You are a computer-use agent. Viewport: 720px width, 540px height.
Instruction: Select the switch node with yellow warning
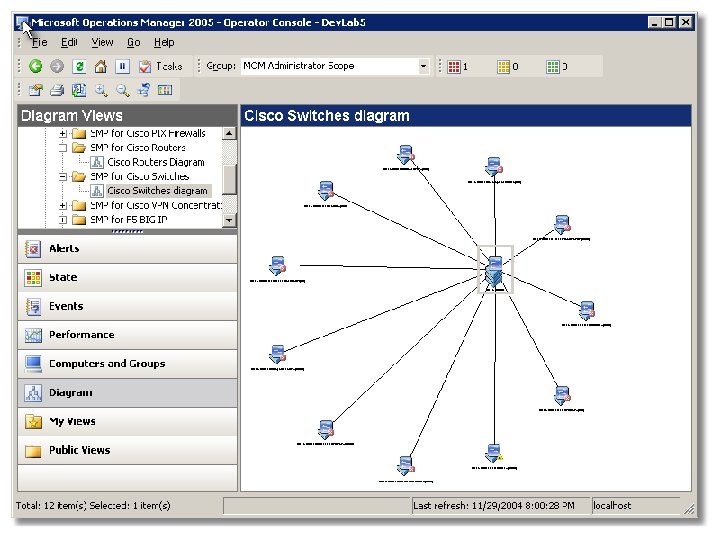494,454
